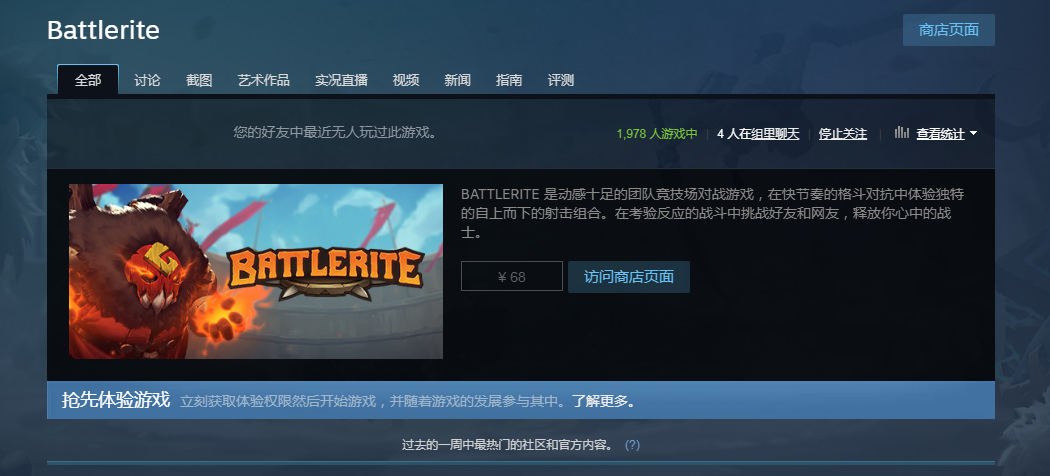1050x476 pixels.
Task: Click the Battlerite title heading
Action: (x=103, y=30)
